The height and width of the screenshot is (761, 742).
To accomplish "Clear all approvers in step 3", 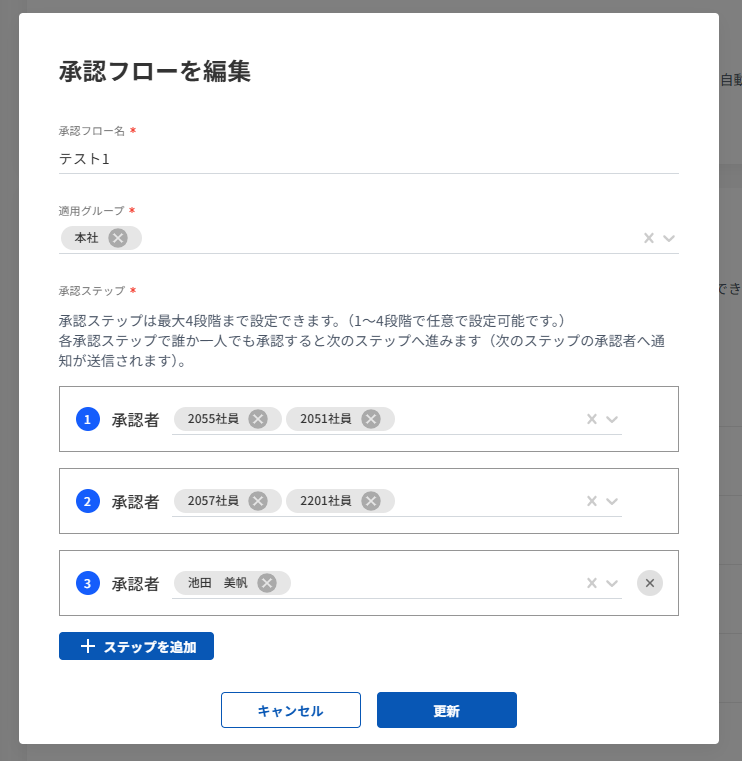I will point(592,583).
